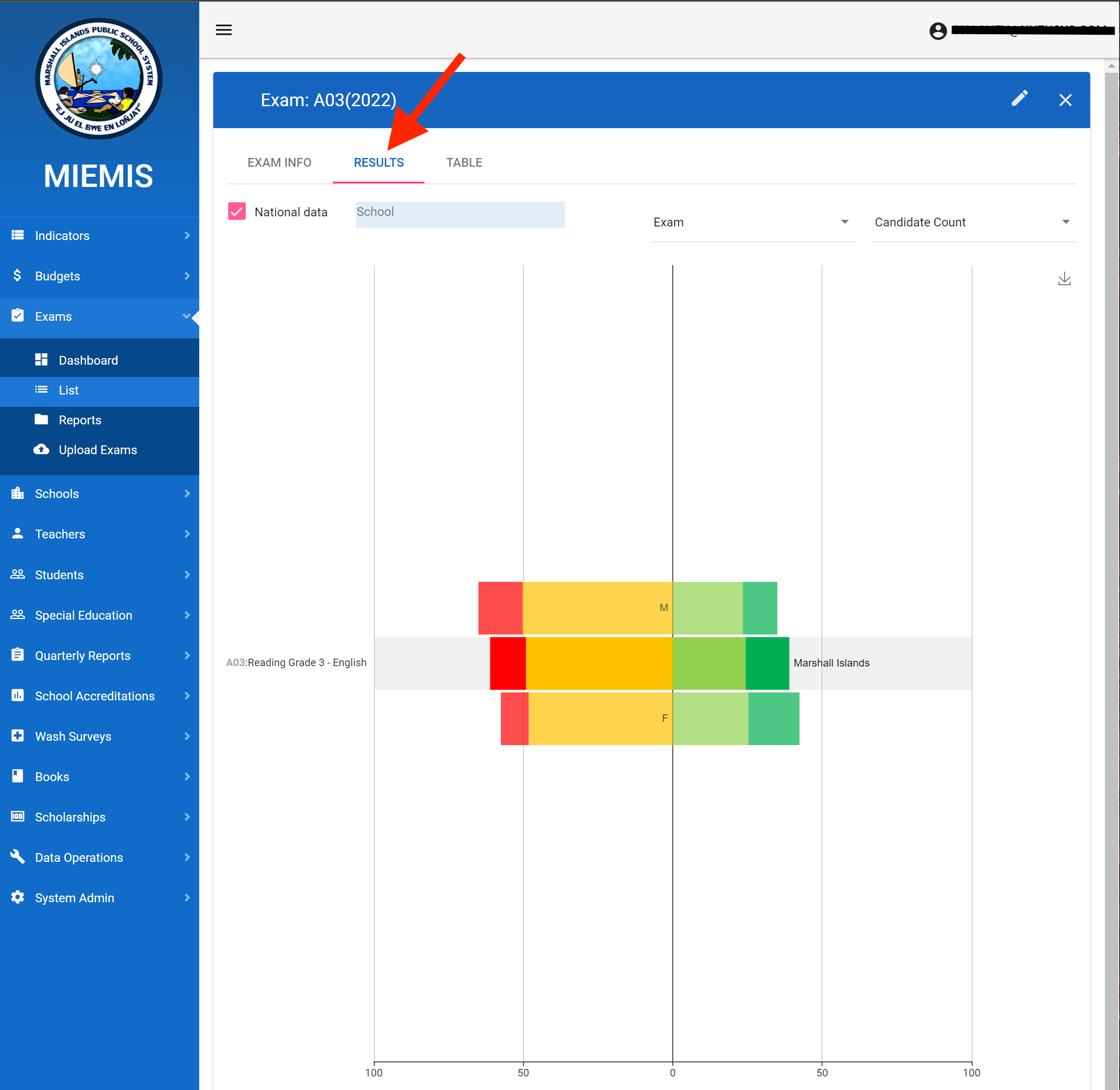The height and width of the screenshot is (1090, 1120).
Task: Switch to the EXAM INFO tab
Action: point(280,163)
